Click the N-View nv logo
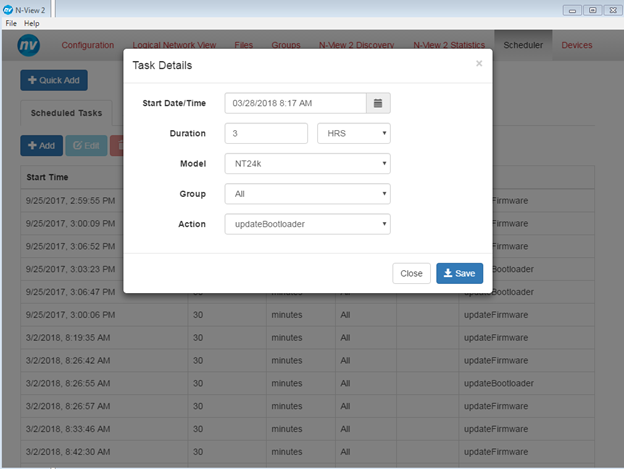 click(x=29, y=45)
